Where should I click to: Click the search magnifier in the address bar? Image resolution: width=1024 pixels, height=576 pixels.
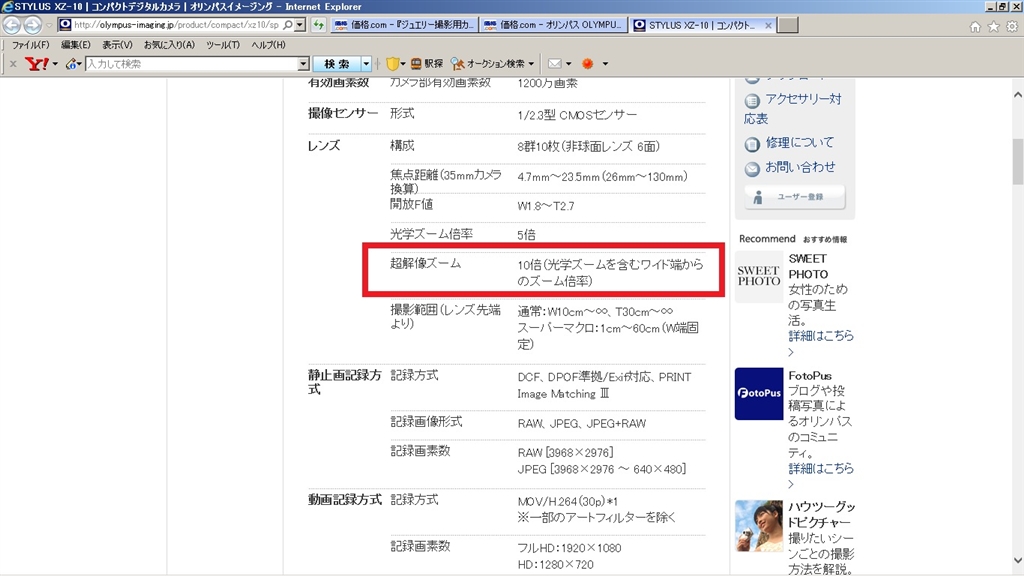coord(288,25)
